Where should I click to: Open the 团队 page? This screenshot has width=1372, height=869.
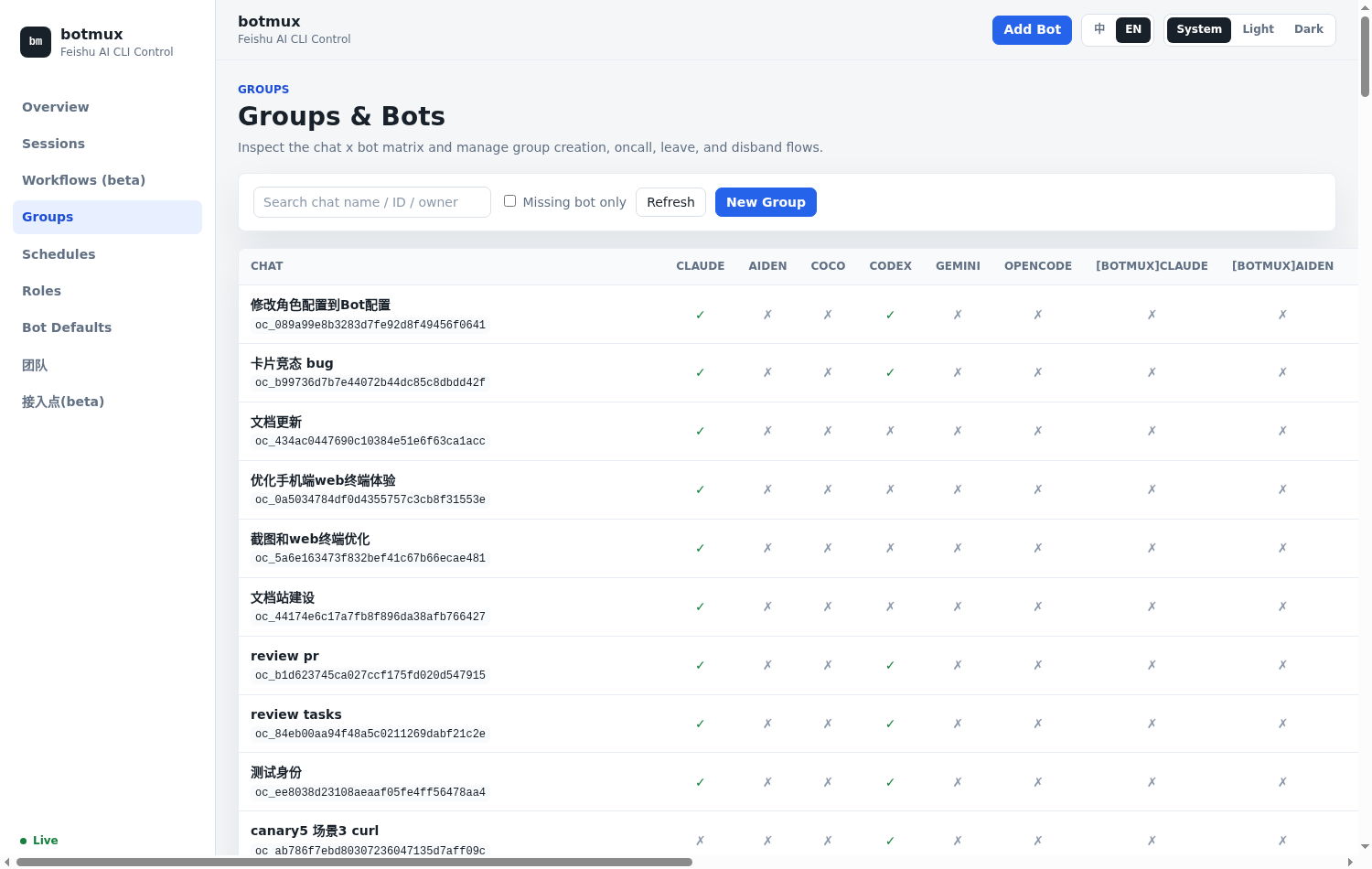coord(108,365)
